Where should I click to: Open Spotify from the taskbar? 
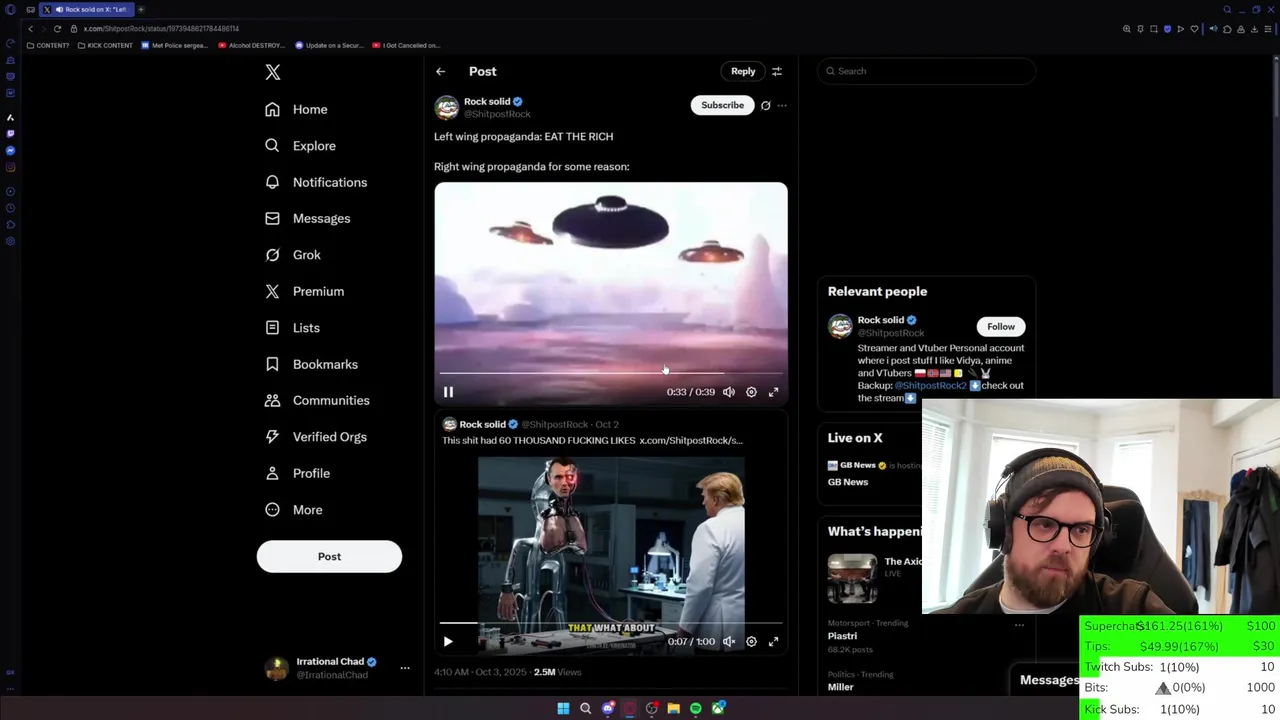pos(696,708)
